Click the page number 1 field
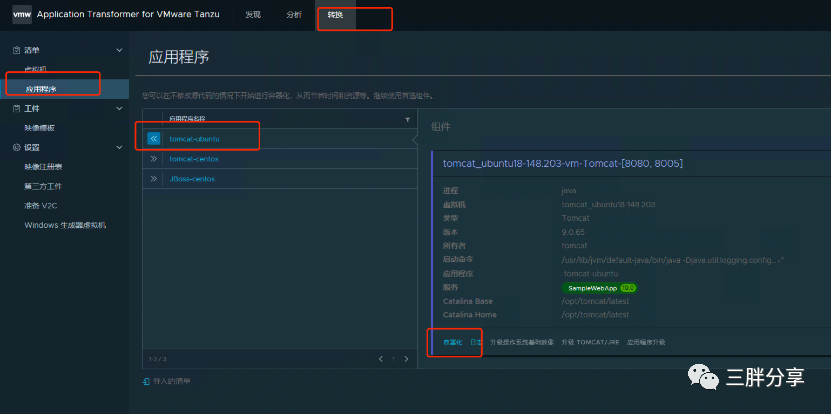The height and width of the screenshot is (414, 832). pos(393,359)
